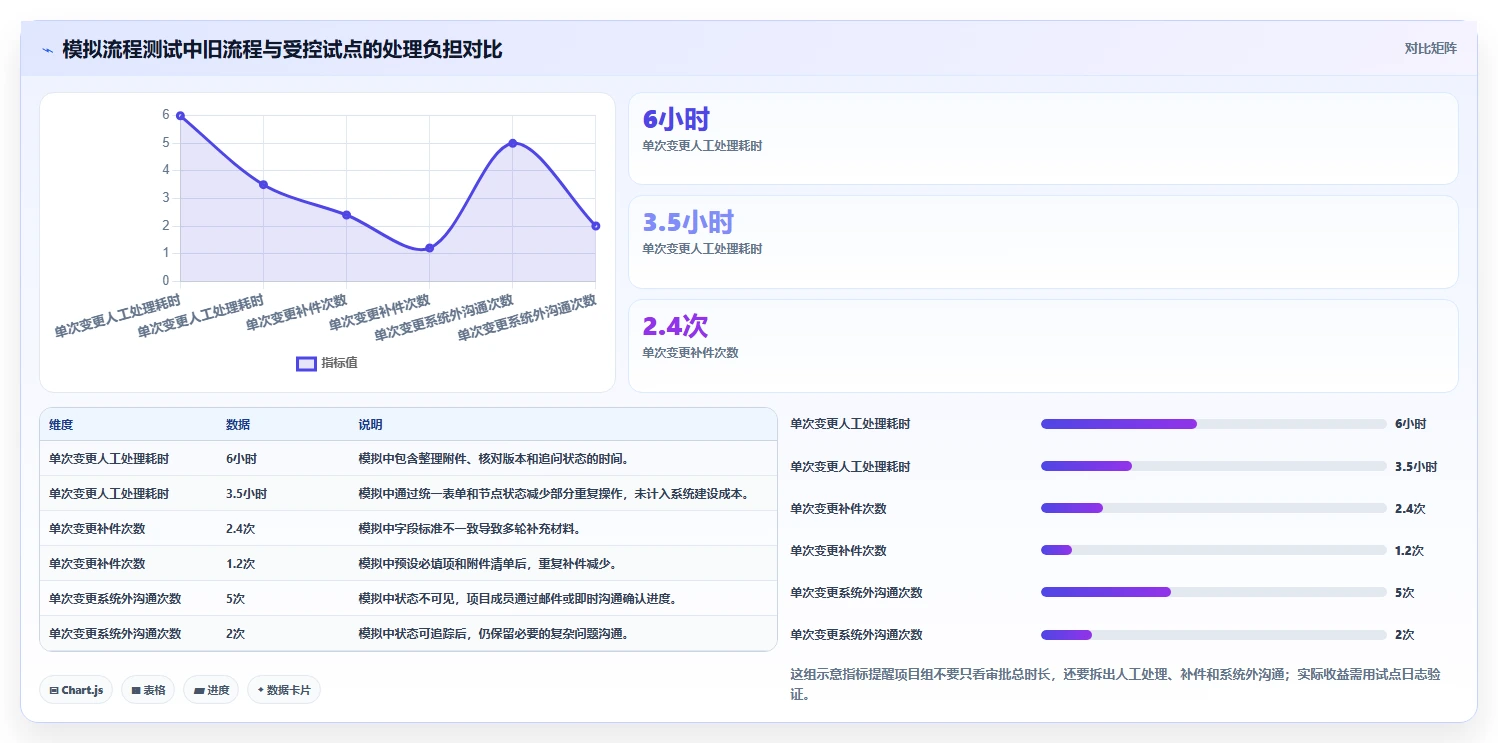The image size is (1498, 743).
Task: Select the chart peak point at value 5
Action: (x=513, y=143)
